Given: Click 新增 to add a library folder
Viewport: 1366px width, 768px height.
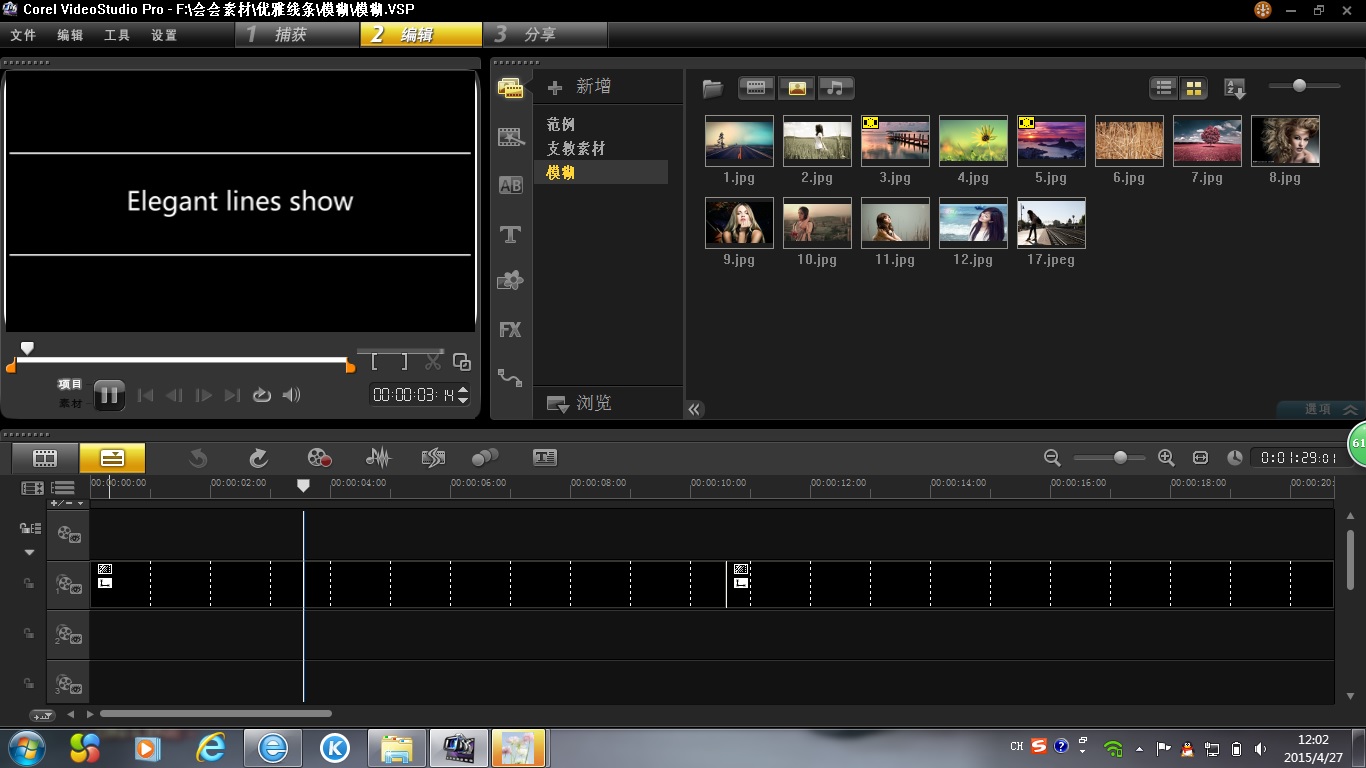Looking at the screenshot, I should [x=580, y=87].
